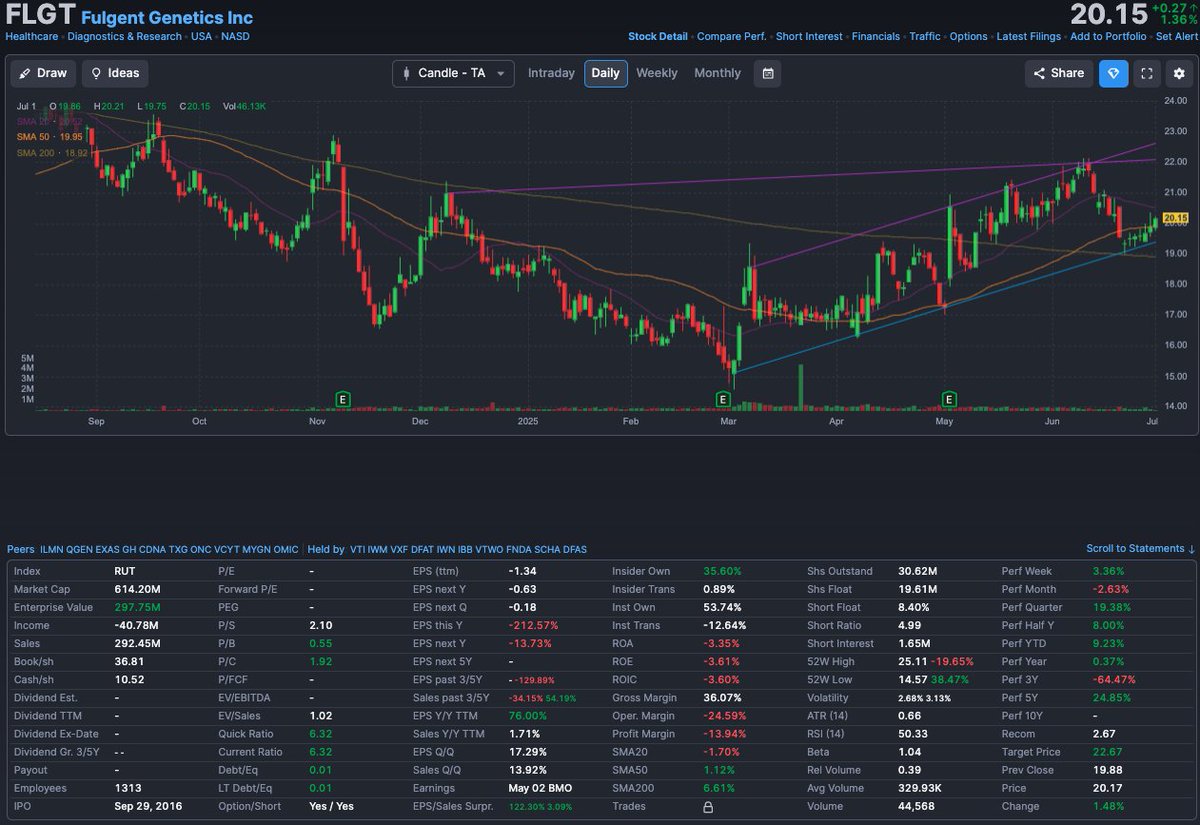1200x825 pixels.
Task: Open the Draw tool
Action: tap(44, 73)
